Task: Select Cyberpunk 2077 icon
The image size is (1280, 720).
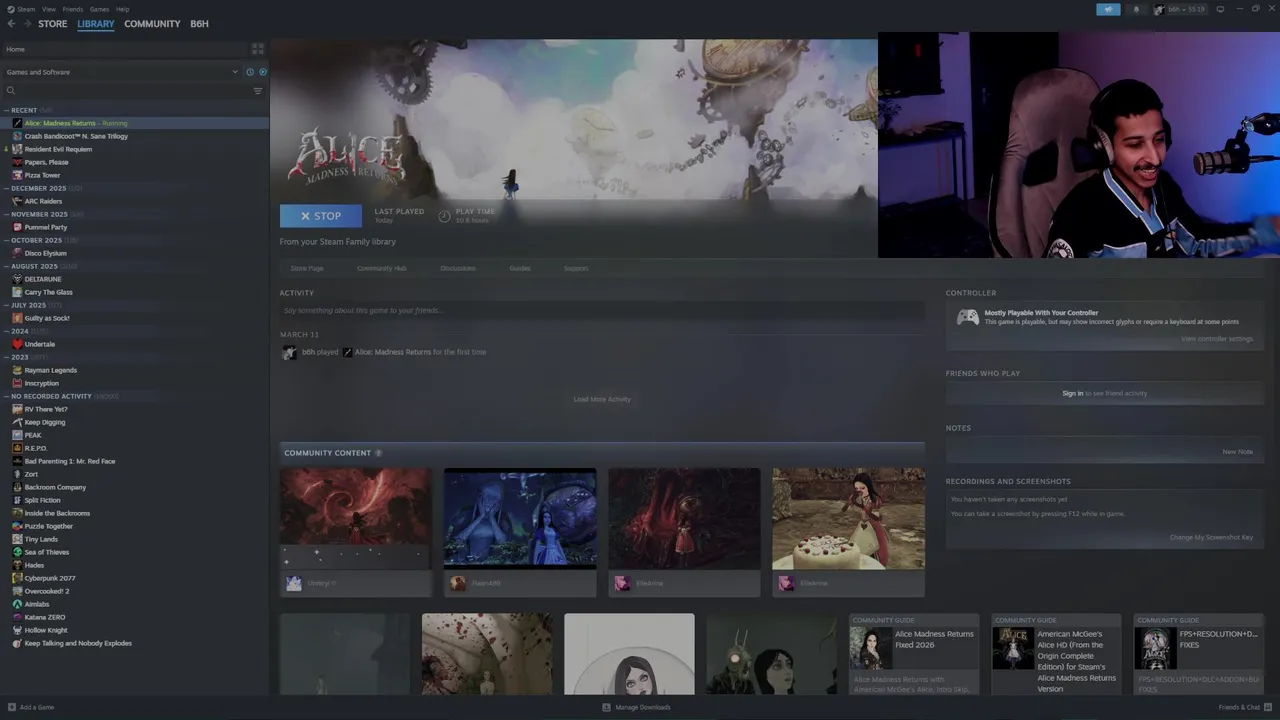Action: click(17, 578)
